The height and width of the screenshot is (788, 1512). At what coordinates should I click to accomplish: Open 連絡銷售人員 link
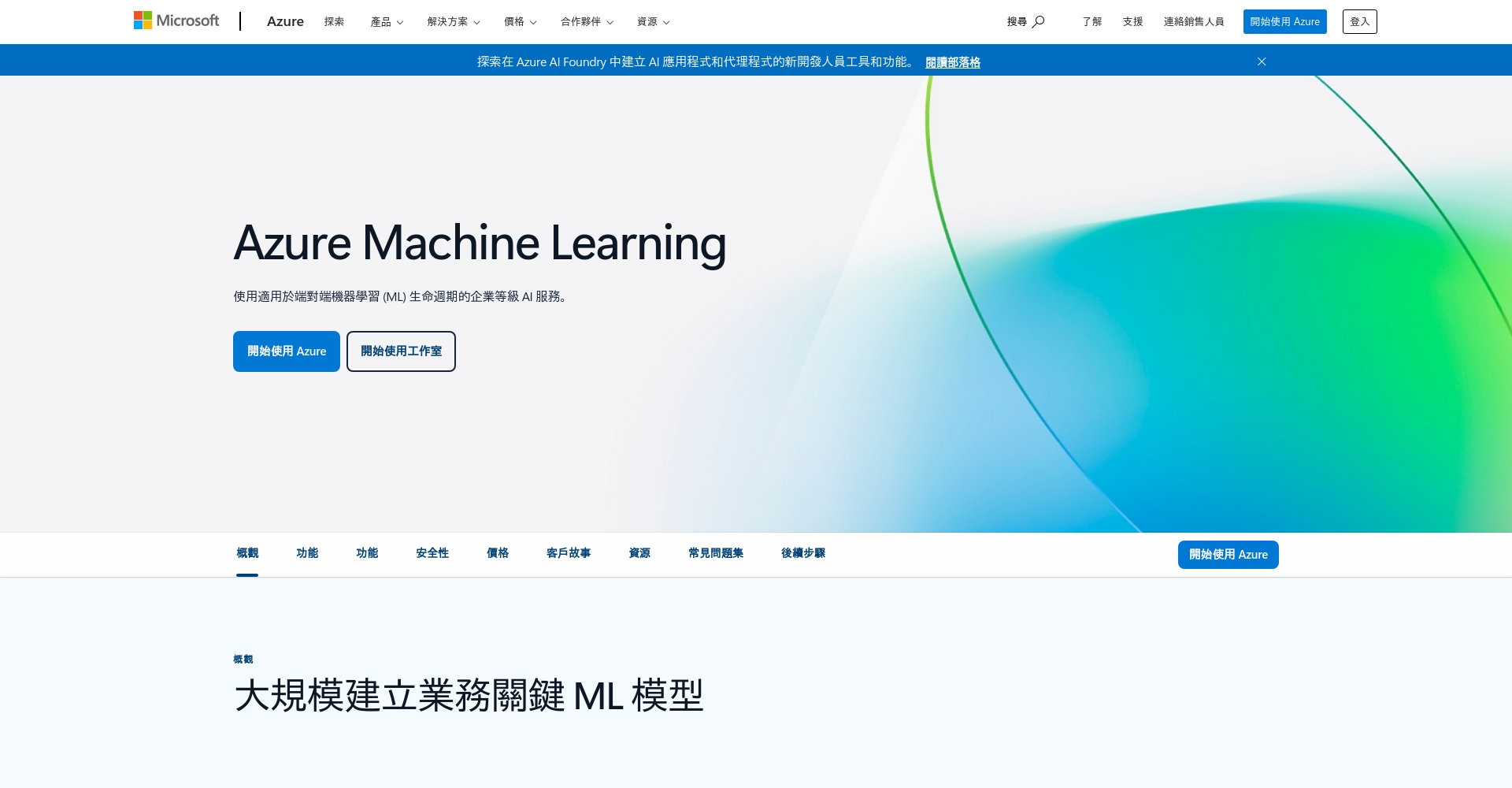point(1194,22)
